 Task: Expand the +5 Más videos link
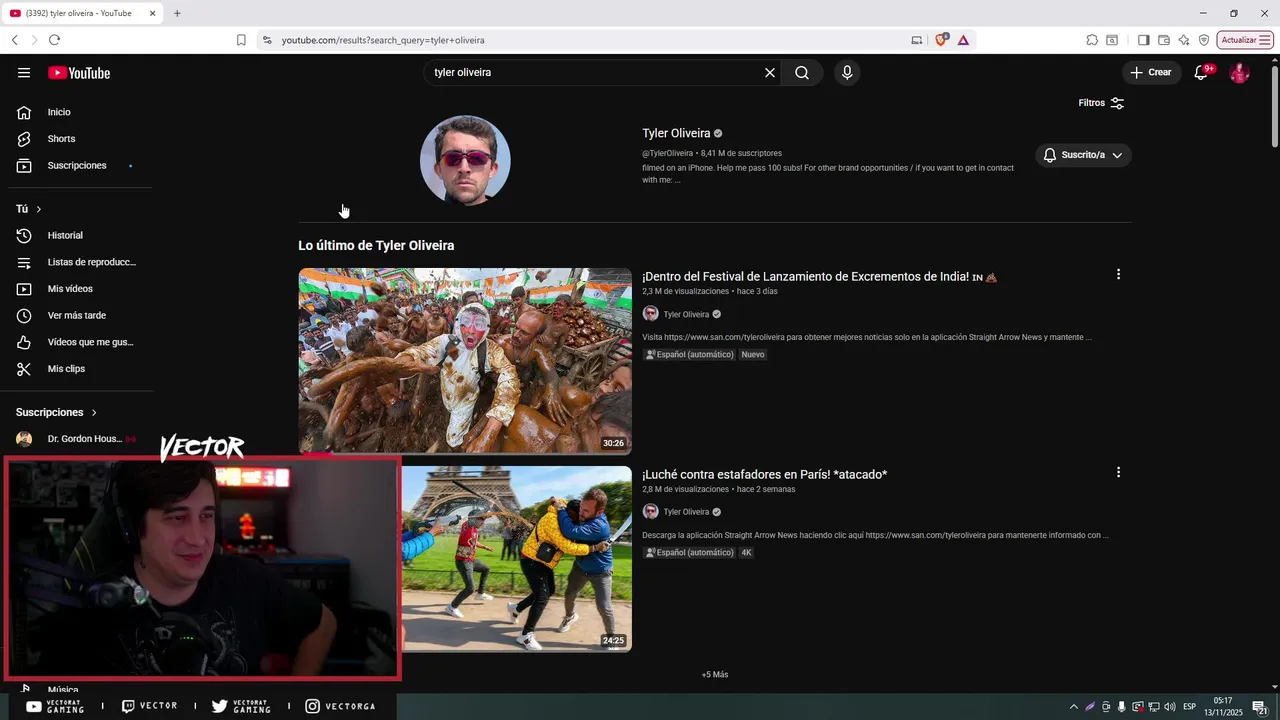point(715,675)
